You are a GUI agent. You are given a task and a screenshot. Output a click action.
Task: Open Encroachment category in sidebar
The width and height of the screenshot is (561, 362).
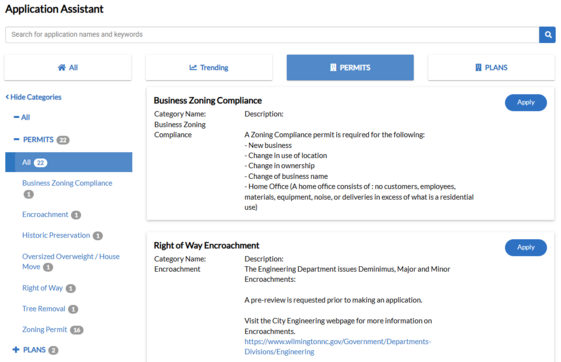[45, 215]
